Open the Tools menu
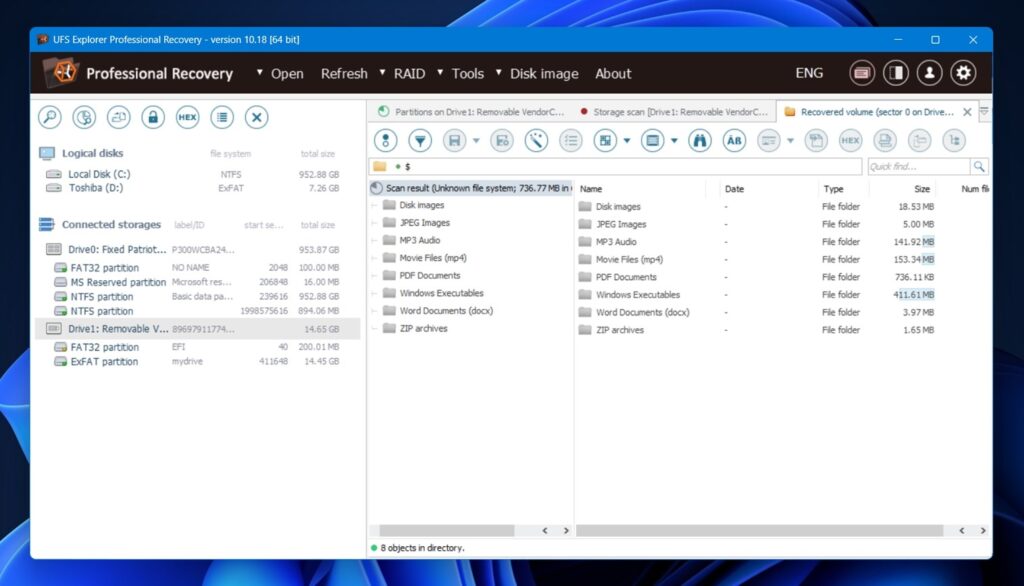 coord(468,74)
